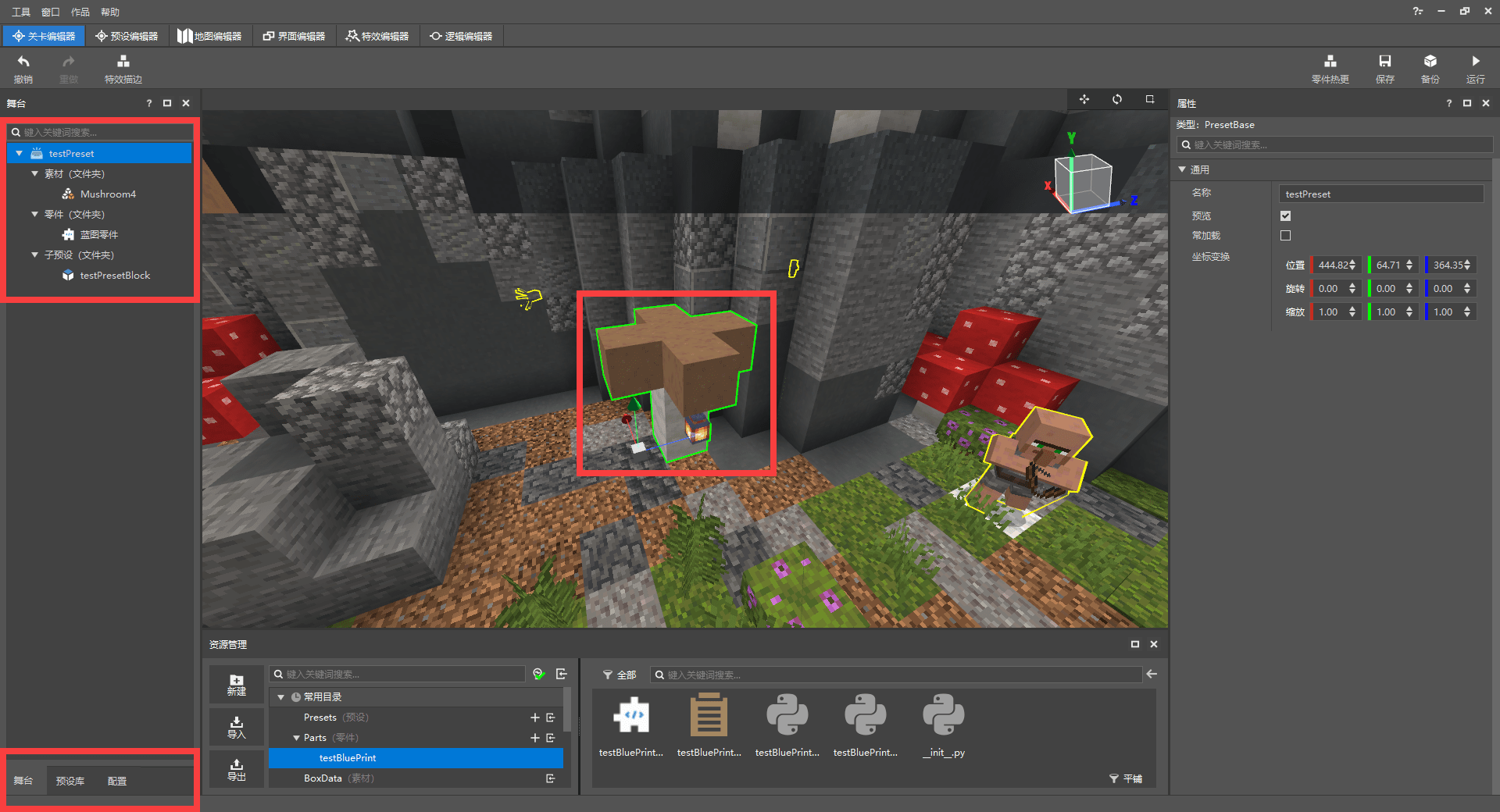This screenshot has width=1500, height=812.
Task: Switch to the 预设库 bottom tab
Action: (x=70, y=781)
